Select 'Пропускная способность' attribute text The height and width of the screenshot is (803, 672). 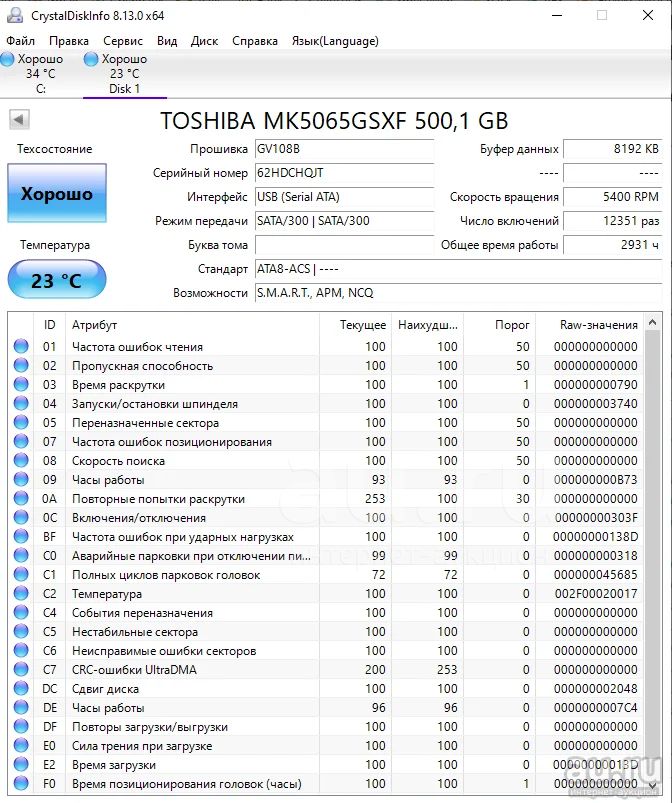(x=142, y=366)
